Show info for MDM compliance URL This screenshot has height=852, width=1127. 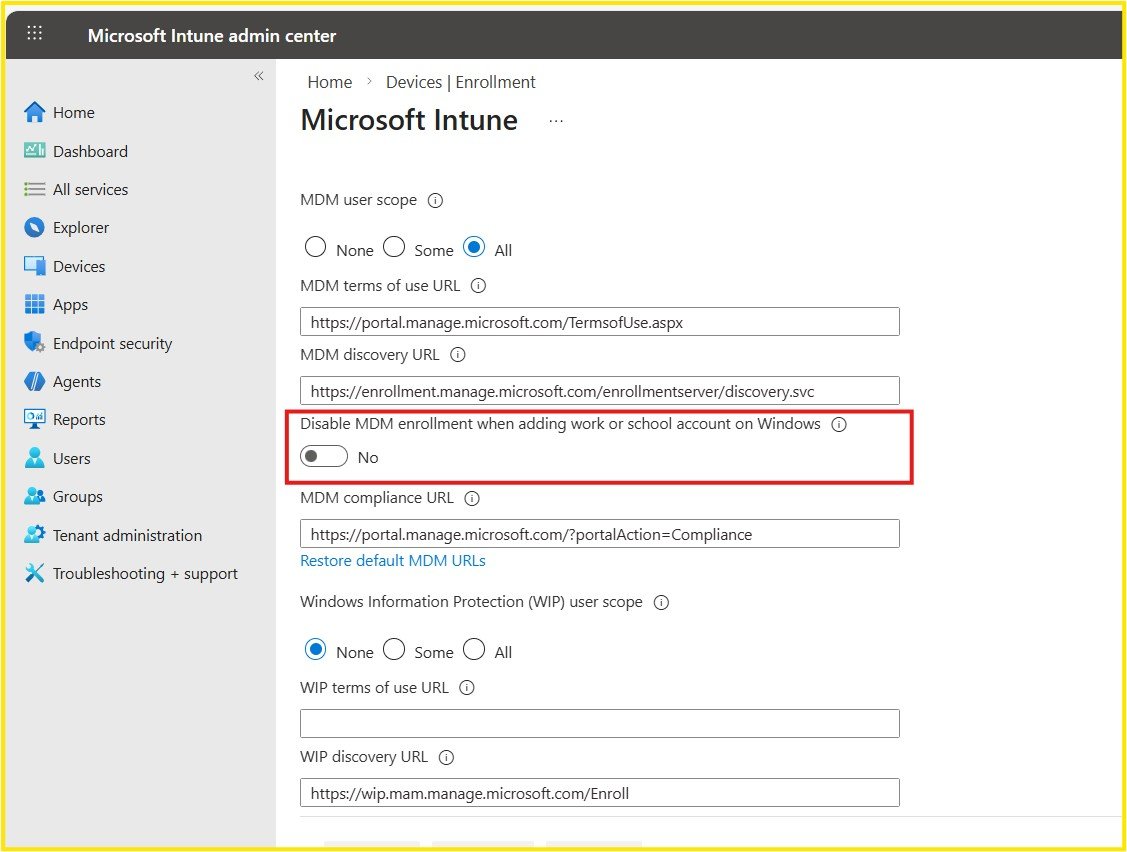click(x=472, y=498)
